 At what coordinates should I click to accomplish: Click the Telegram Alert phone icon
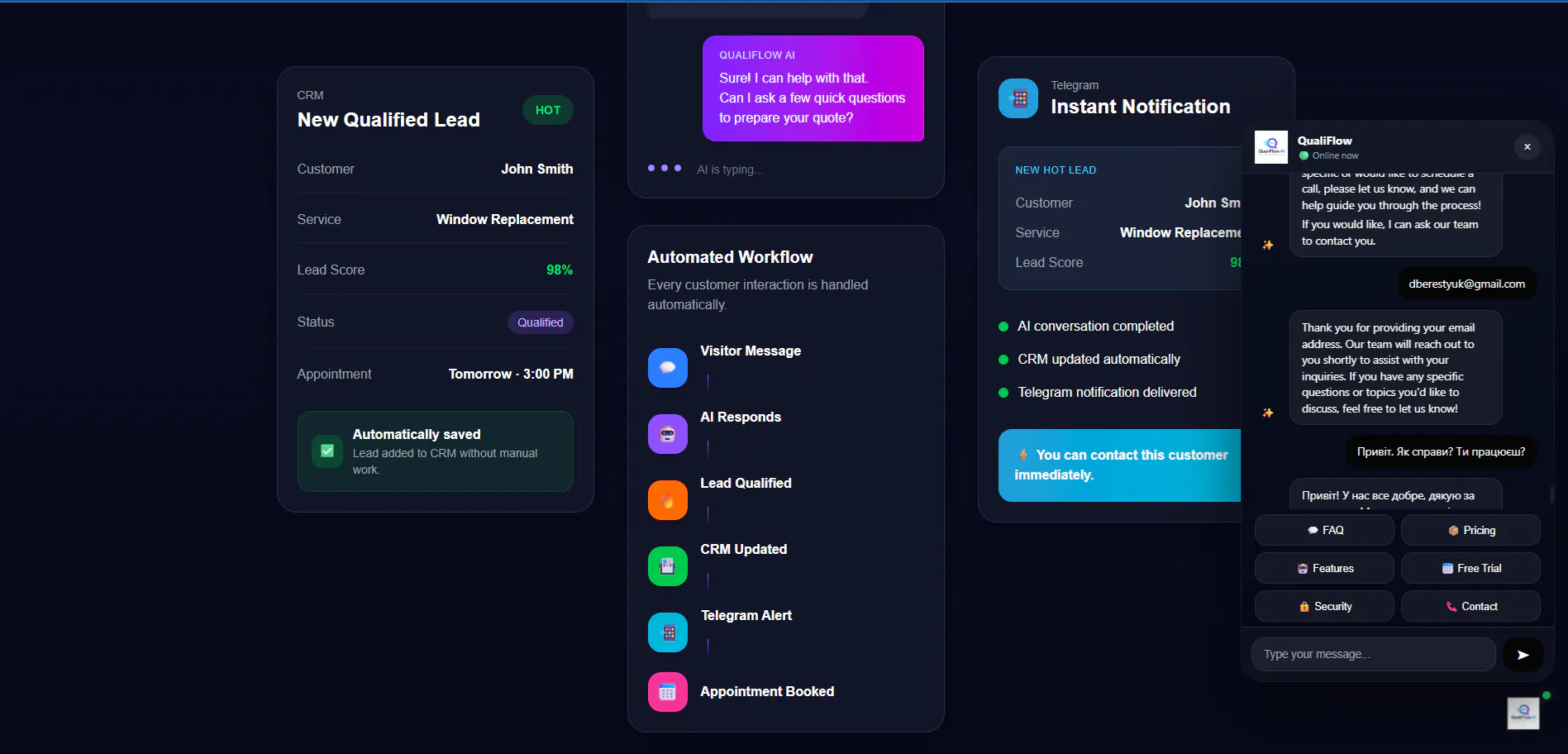click(668, 632)
